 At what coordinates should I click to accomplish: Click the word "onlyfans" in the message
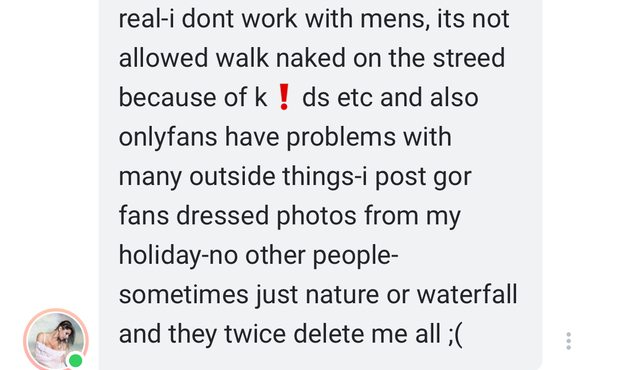pyautogui.click(x=168, y=137)
